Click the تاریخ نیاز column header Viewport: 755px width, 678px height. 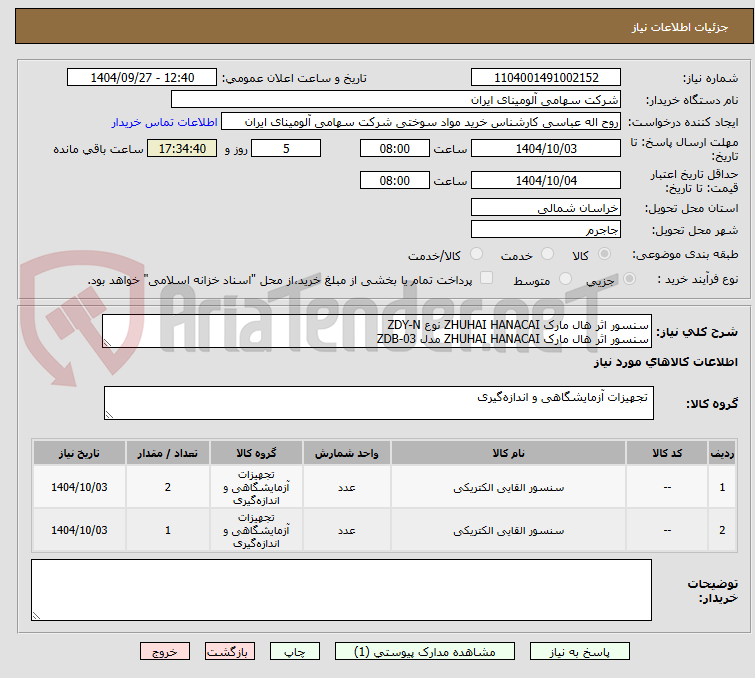tap(79, 453)
